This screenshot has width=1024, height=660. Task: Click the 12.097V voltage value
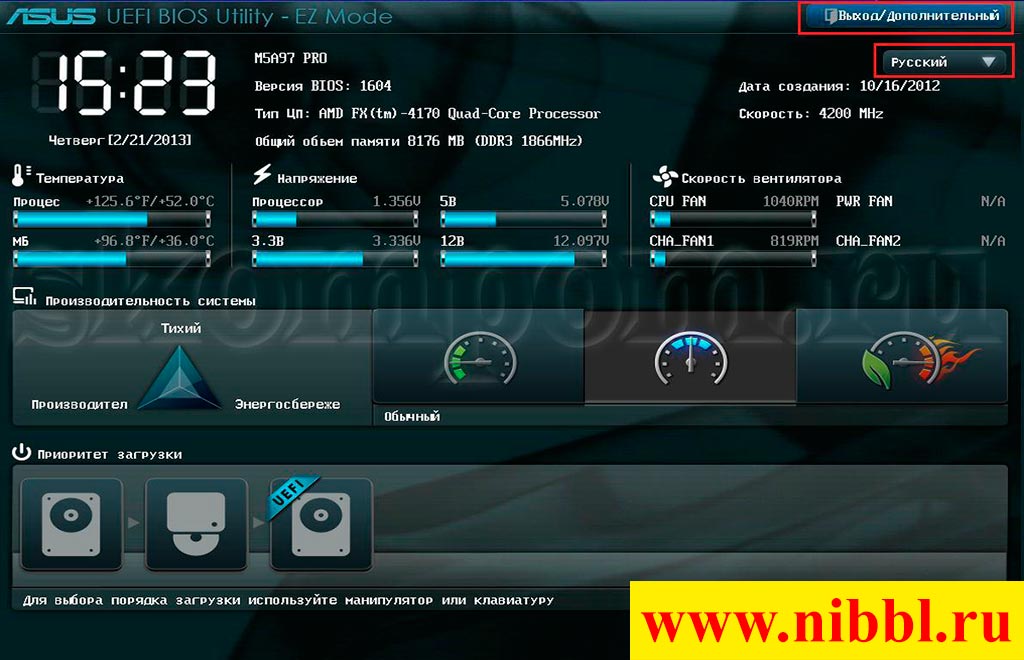click(x=581, y=242)
